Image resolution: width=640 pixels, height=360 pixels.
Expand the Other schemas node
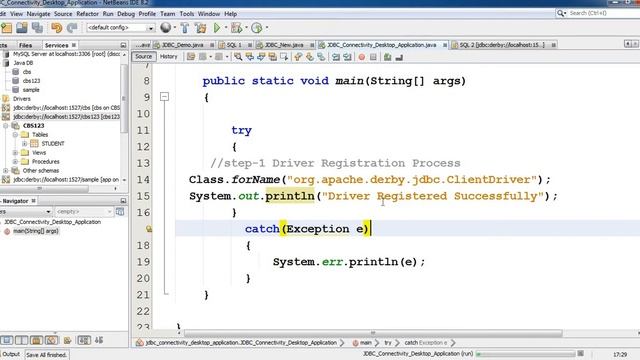[x=6, y=171]
